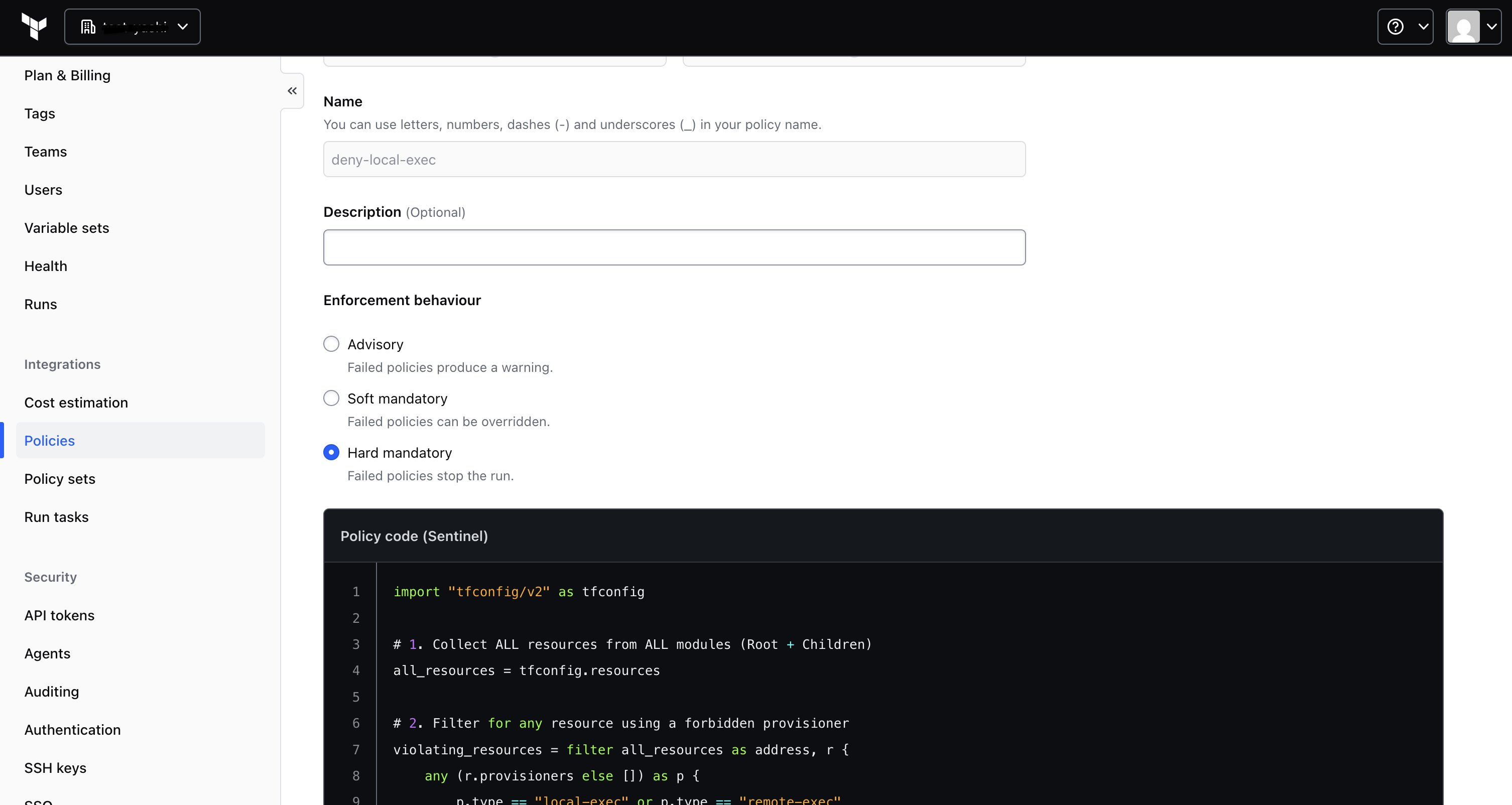Expand the user account menu chevron

(1491, 27)
